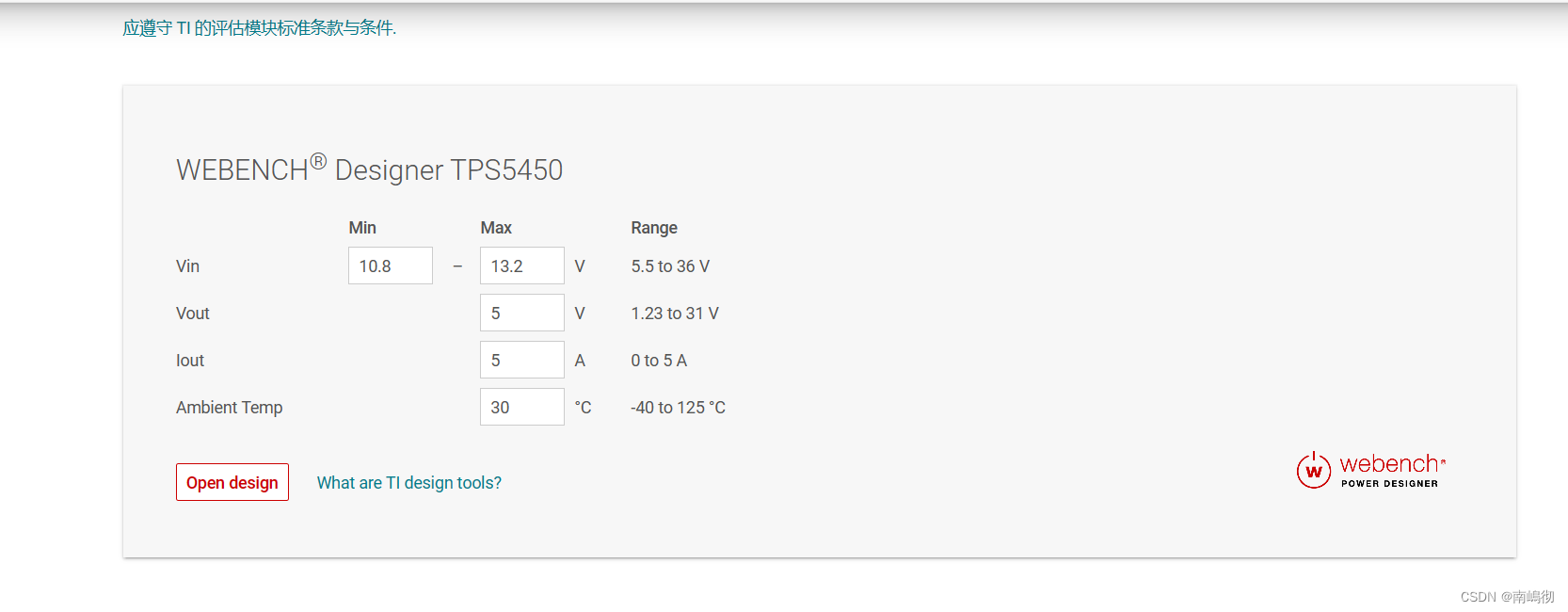Open 'What are TI design tools?' link
Image resolution: width=1568 pixels, height=612 pixels.
pos(409,483)
